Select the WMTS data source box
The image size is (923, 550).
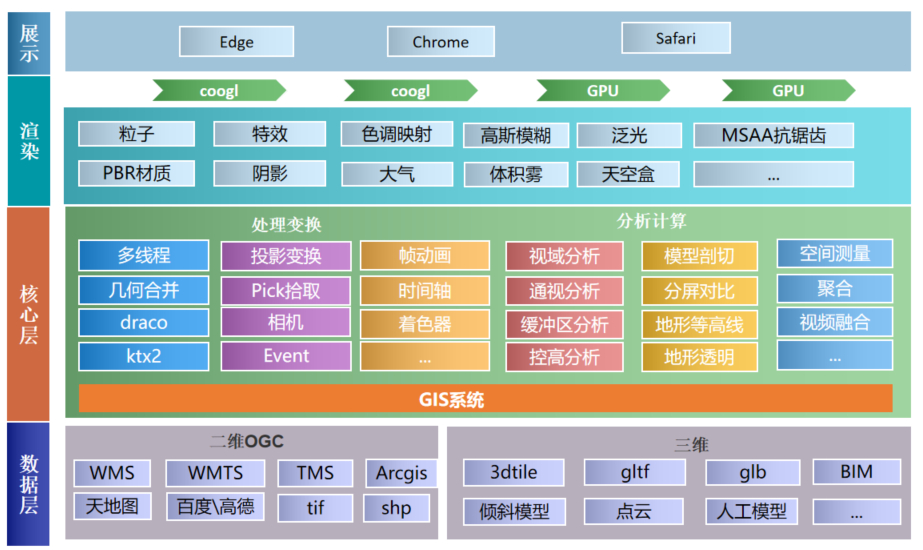[x=215, y=473]
